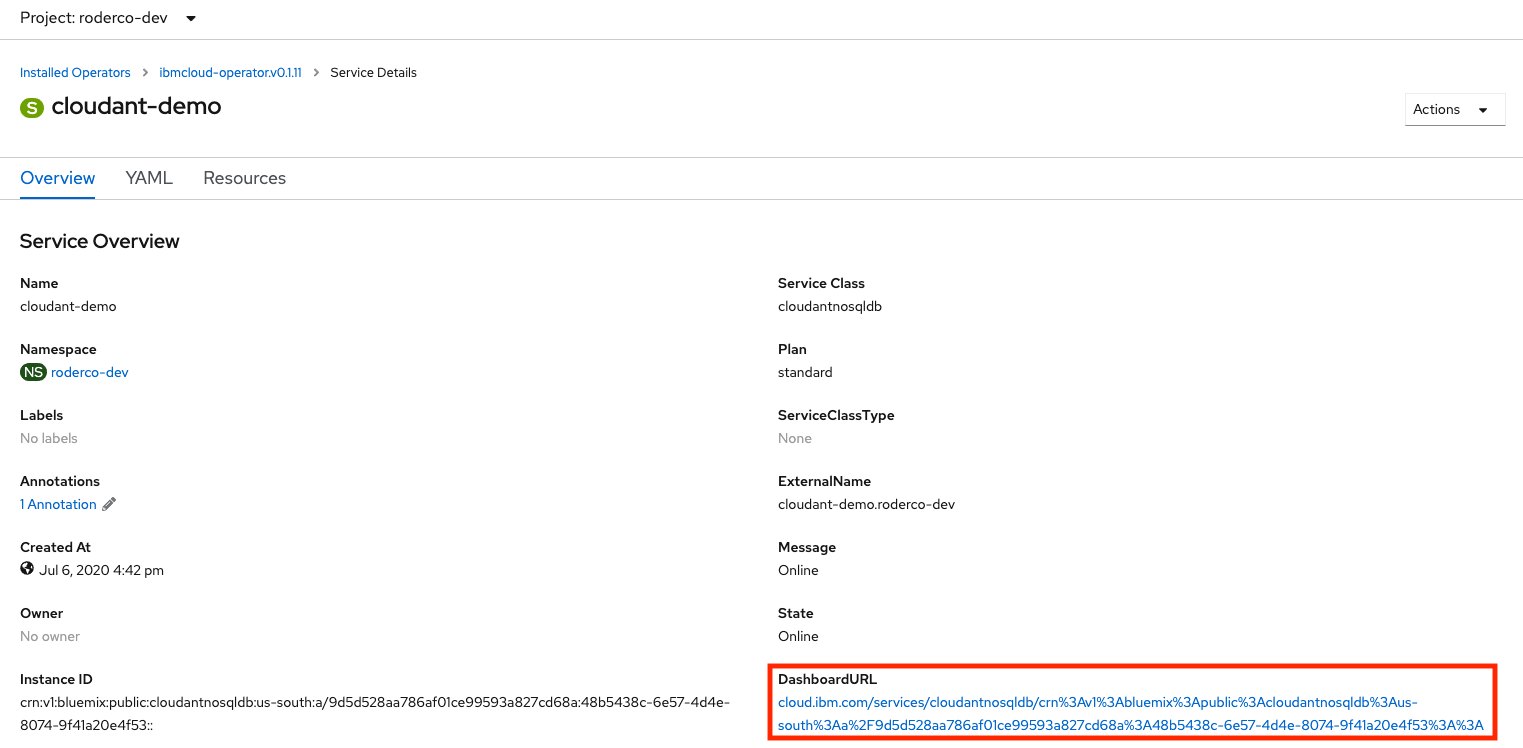Select the Plan value standard

805,372
